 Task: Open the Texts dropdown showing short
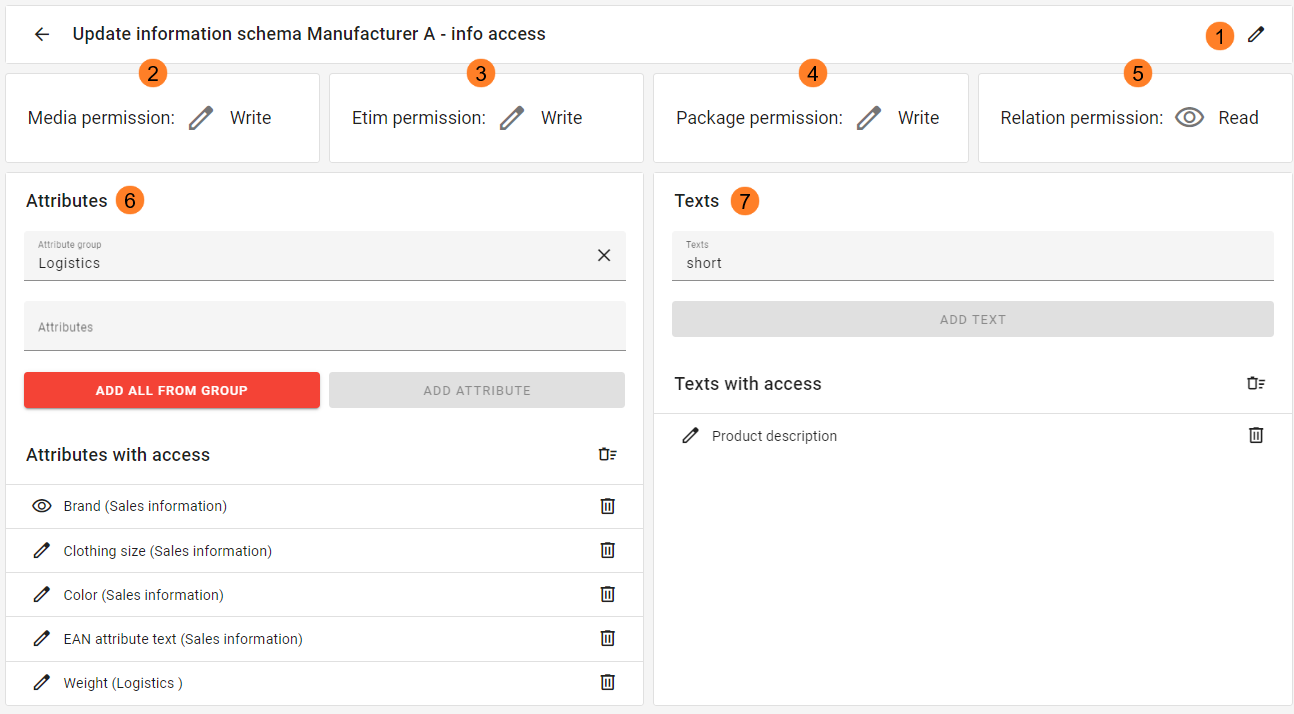coord(973,256)
